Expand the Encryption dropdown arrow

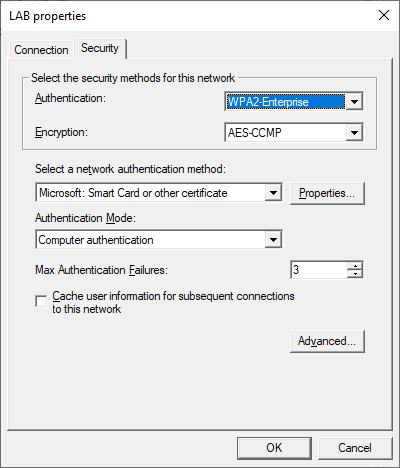point(354,133)
